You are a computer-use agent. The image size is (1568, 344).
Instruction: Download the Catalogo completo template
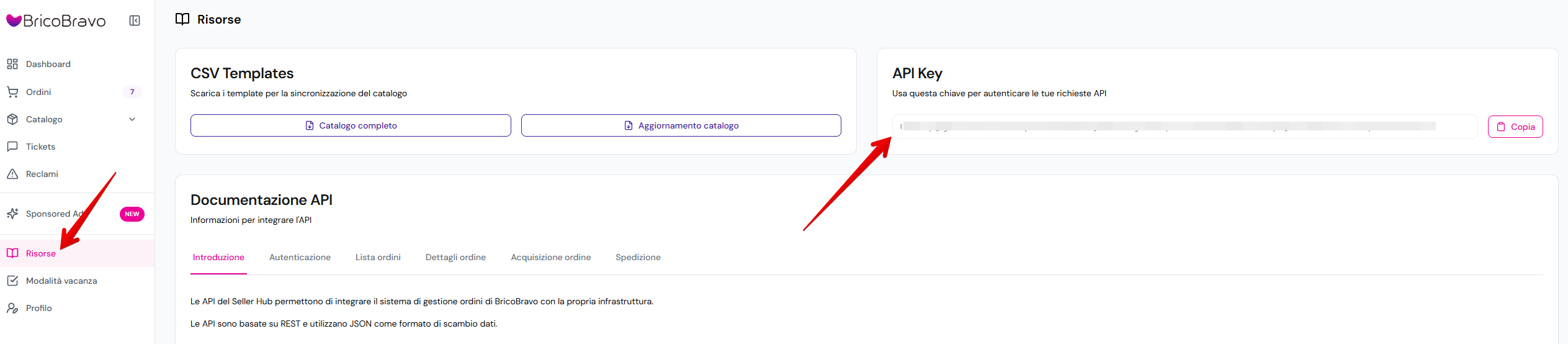click(x=351, y=125)
